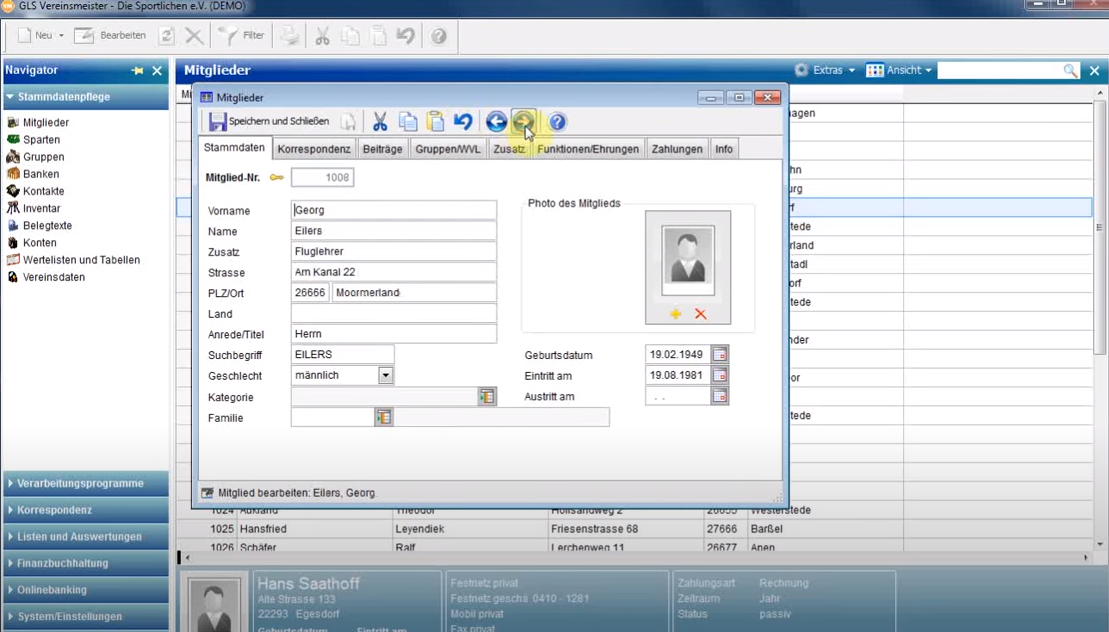Expand the Onlinebanking section
The width and height of the screenshot is (1109, 632).
85,590
